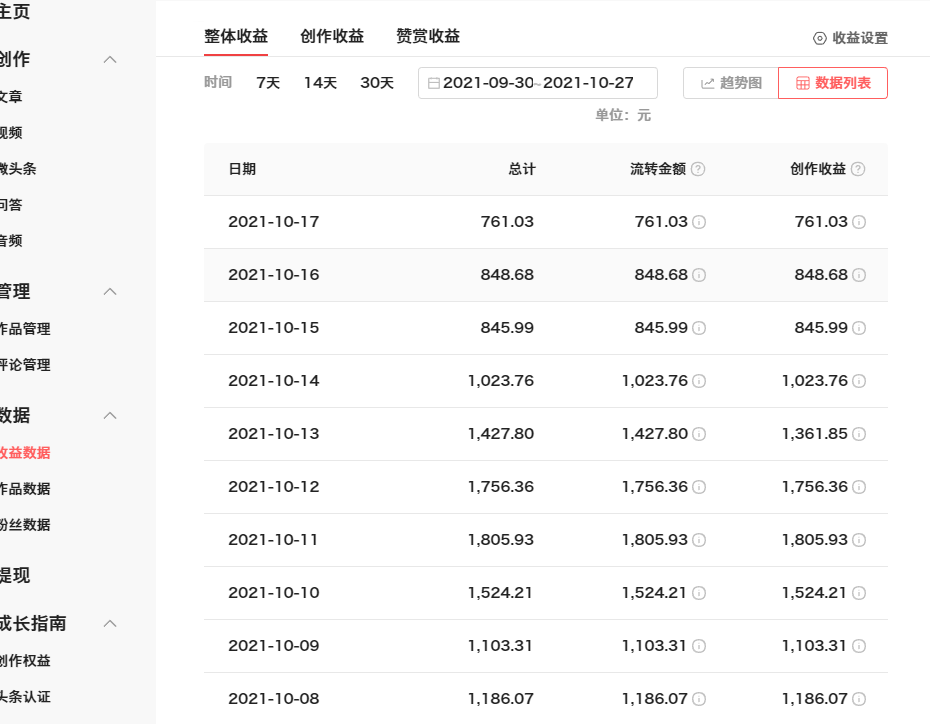Click help icon next to 流转金额 header

click(x=698, y=169)
